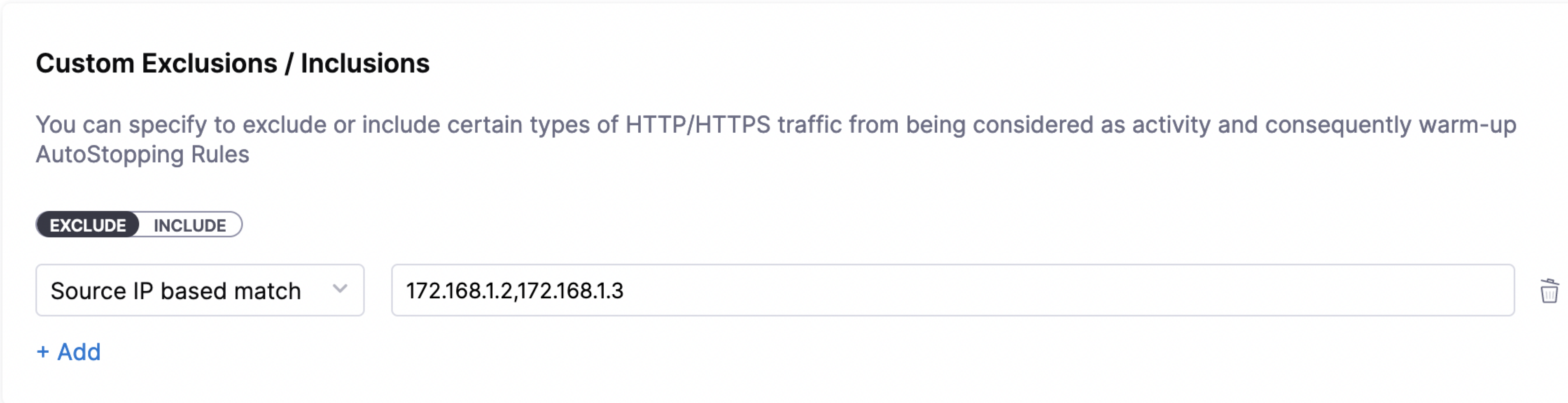The height and width of the screenshot is (403, 1568).
Task: Click the chevron in match type selector
Action: pyautogui.click(x=340, y=288)
